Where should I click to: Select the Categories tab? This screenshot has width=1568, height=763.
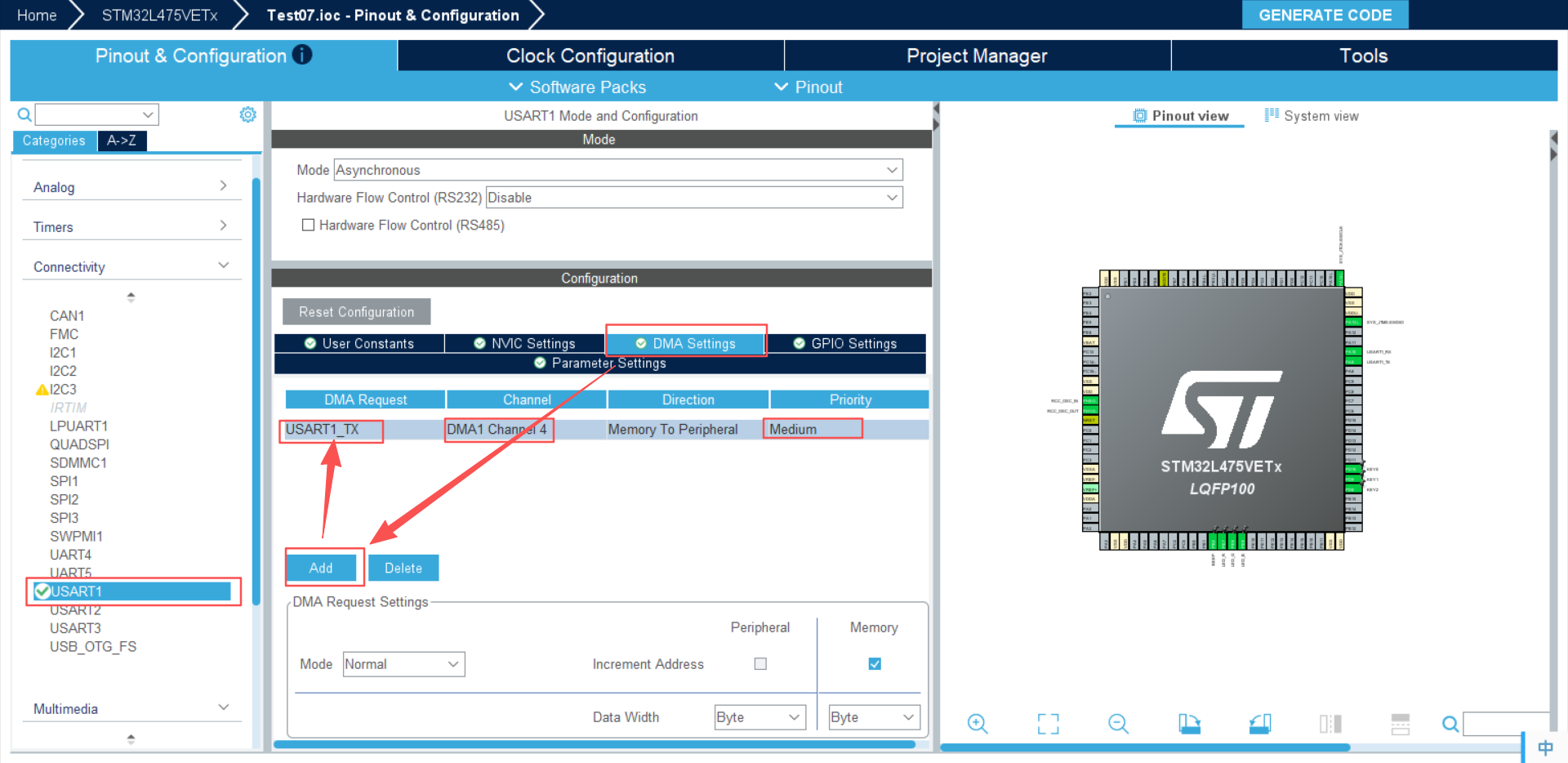(54, 141)
